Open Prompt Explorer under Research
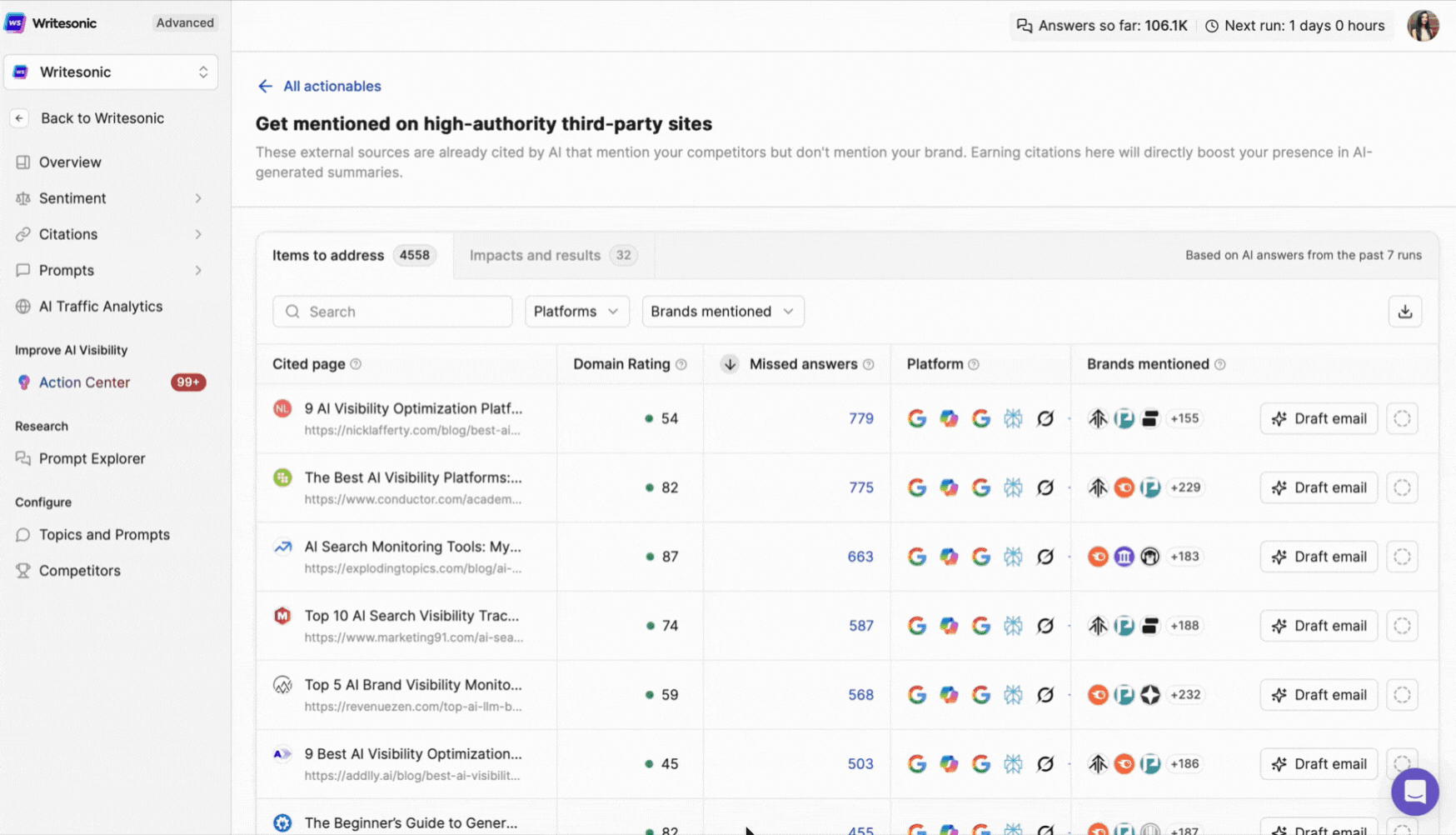This screenshot has width=1456, height=835. point(91,458)
